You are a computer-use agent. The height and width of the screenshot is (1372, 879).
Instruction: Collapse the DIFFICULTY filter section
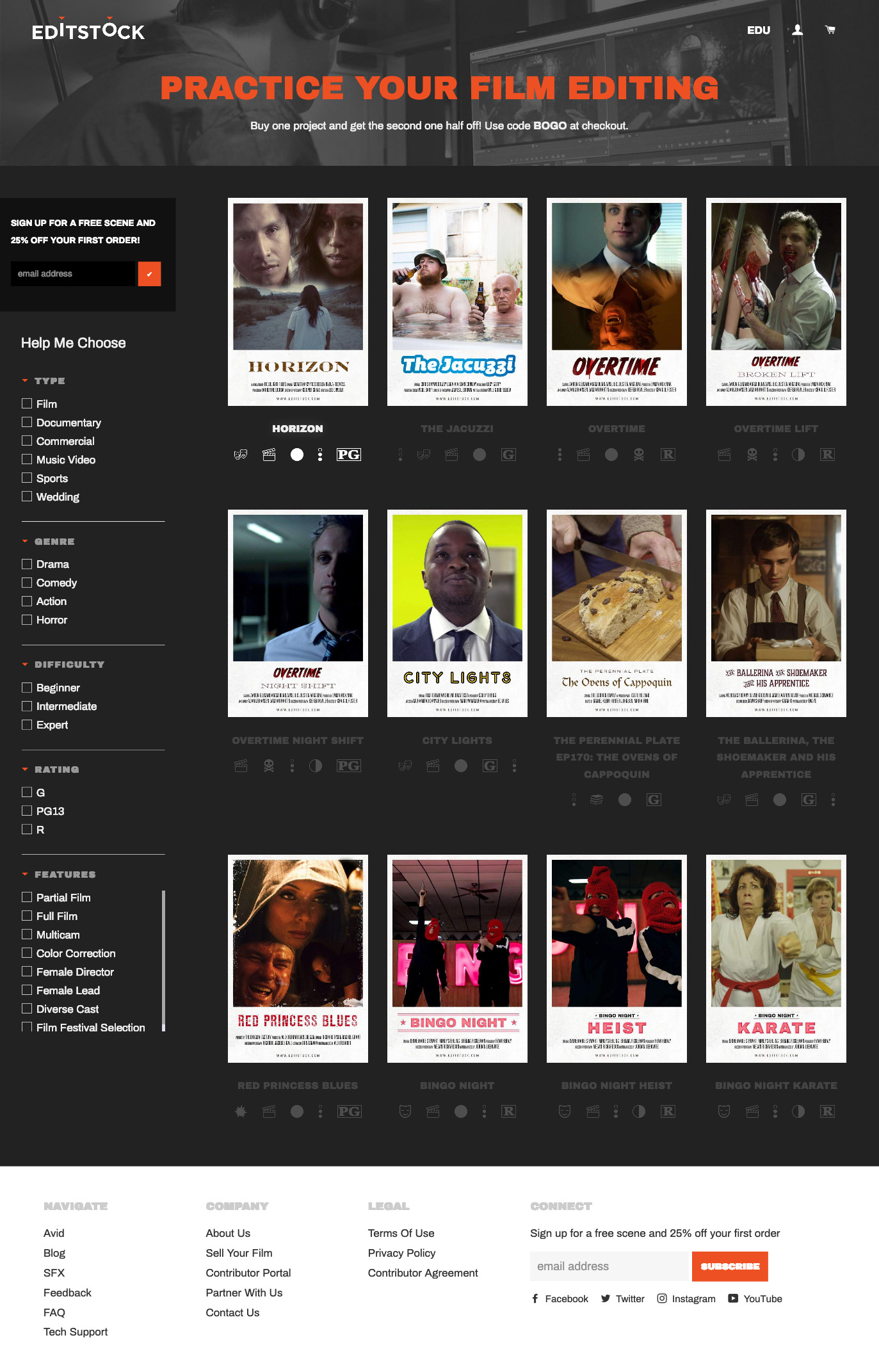[63, 664]
